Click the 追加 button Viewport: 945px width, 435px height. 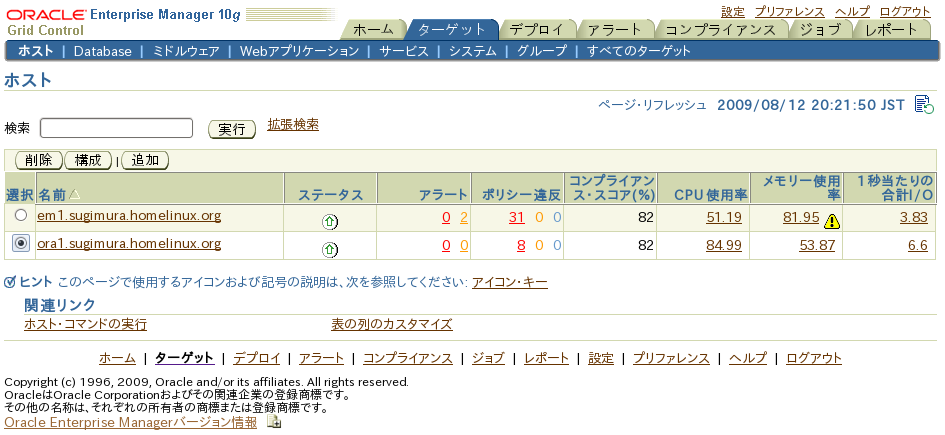145,160
